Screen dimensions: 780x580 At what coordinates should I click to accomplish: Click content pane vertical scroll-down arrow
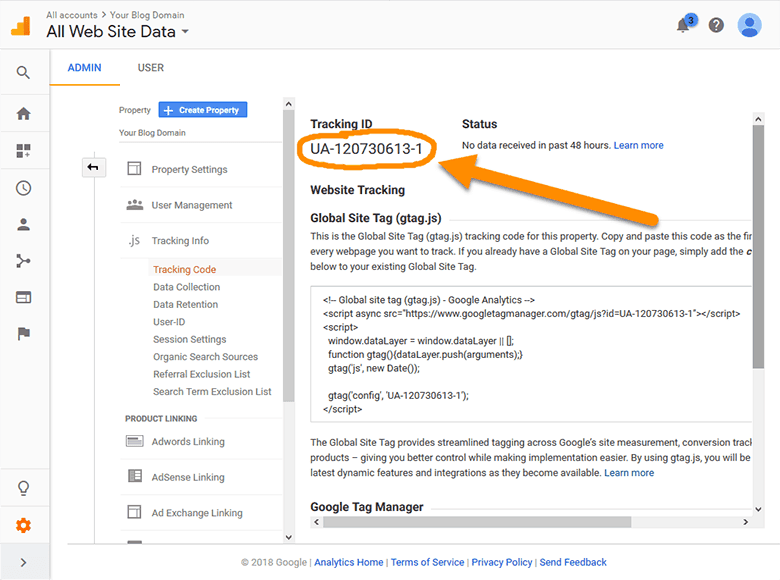point(758,509)
